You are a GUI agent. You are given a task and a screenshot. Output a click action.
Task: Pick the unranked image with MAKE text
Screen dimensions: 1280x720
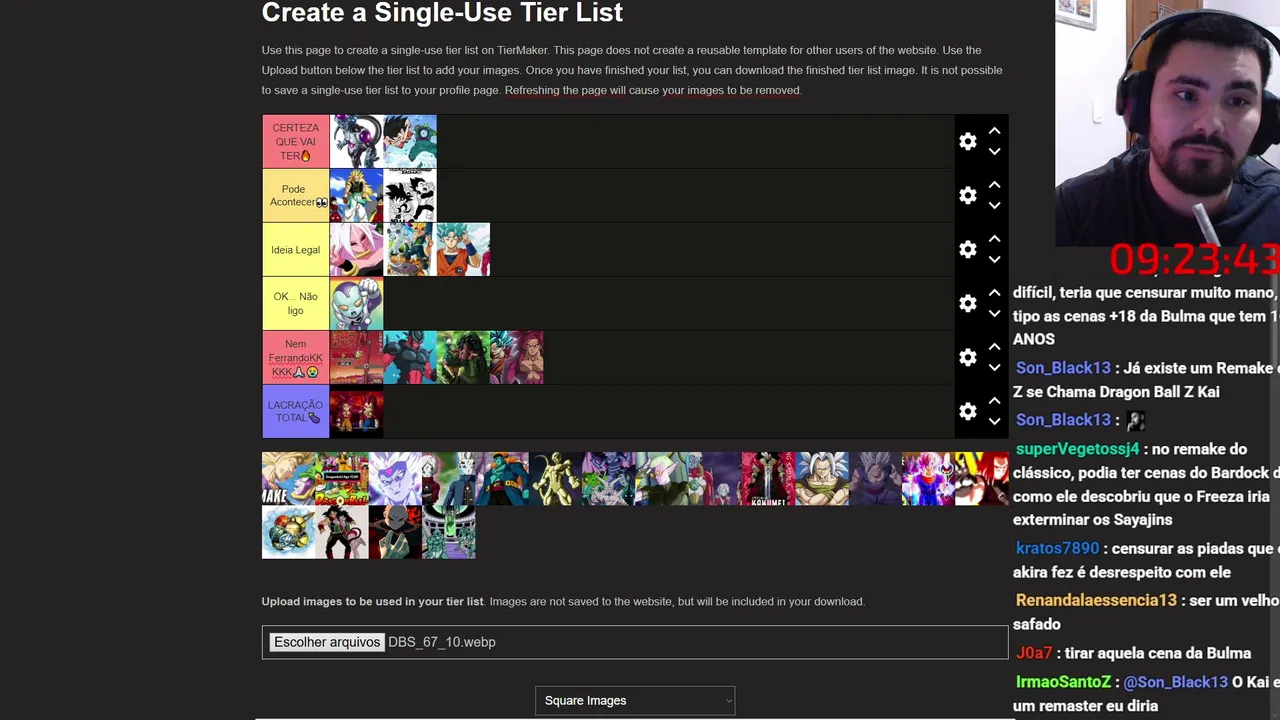tap(288, 479)
